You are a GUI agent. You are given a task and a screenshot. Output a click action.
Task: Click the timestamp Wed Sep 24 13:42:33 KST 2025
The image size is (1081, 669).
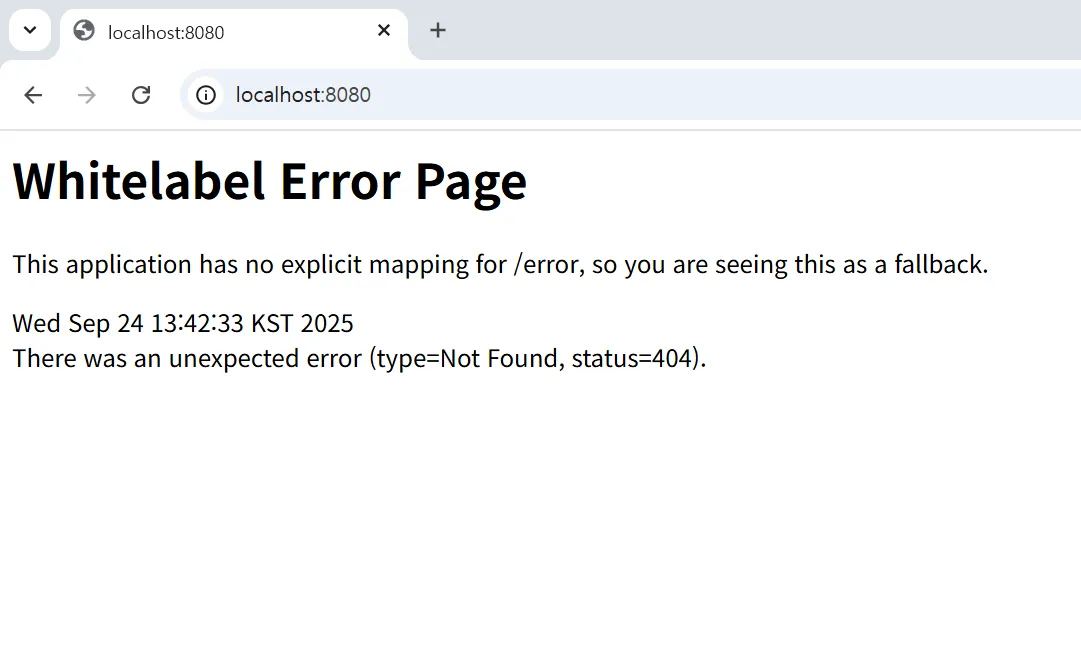(183, 323)
